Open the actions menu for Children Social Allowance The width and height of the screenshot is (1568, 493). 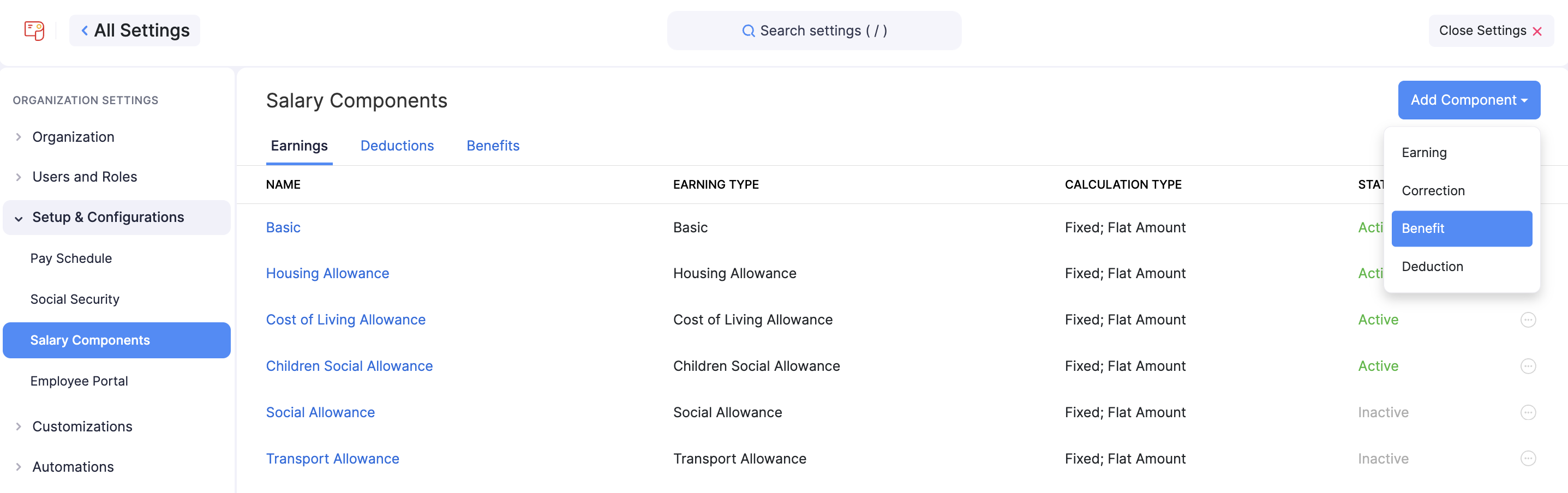pyautogui.click(x=1528, y=366)
